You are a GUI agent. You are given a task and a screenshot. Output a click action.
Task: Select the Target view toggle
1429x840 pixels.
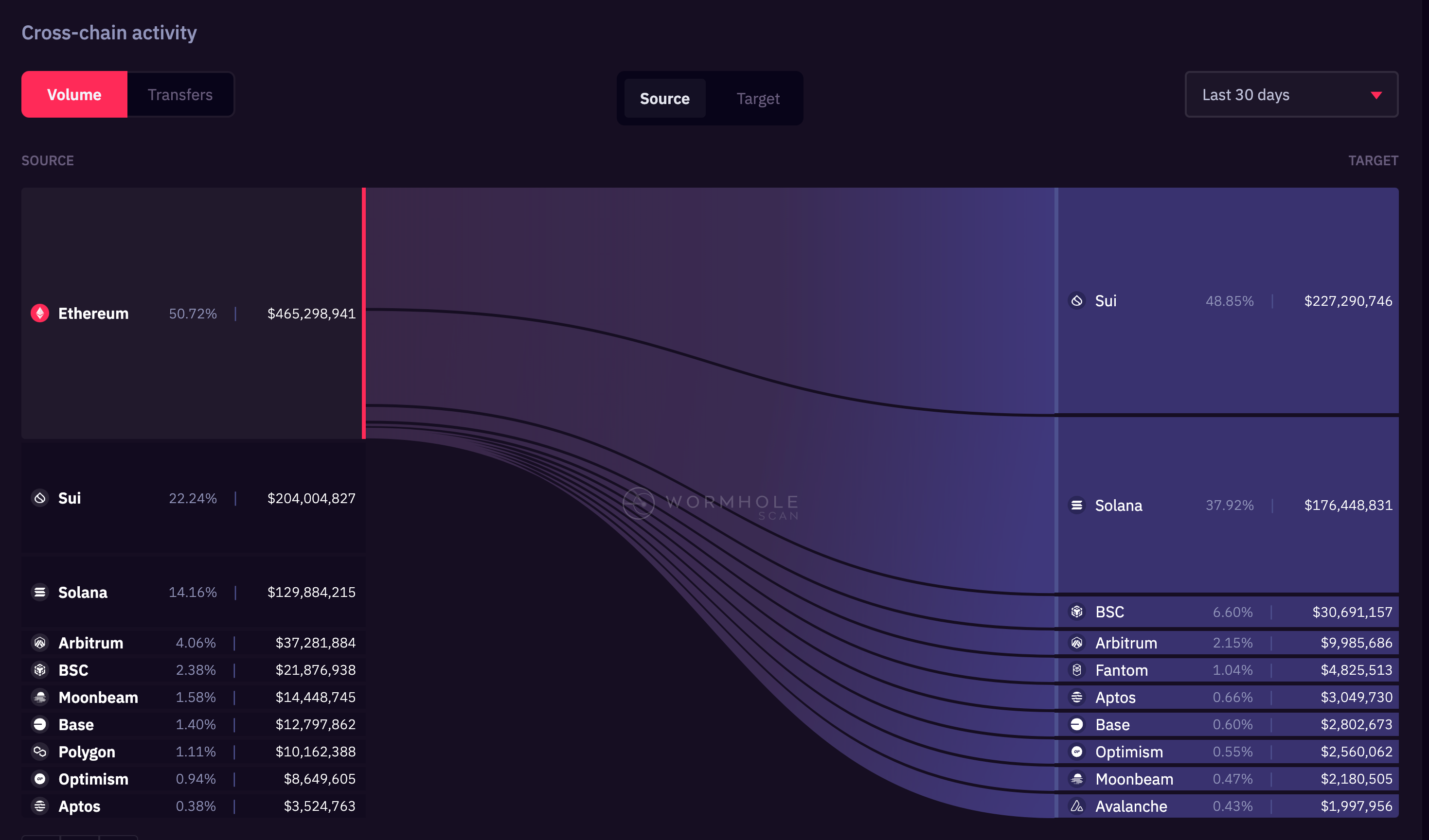click(758, 99)
